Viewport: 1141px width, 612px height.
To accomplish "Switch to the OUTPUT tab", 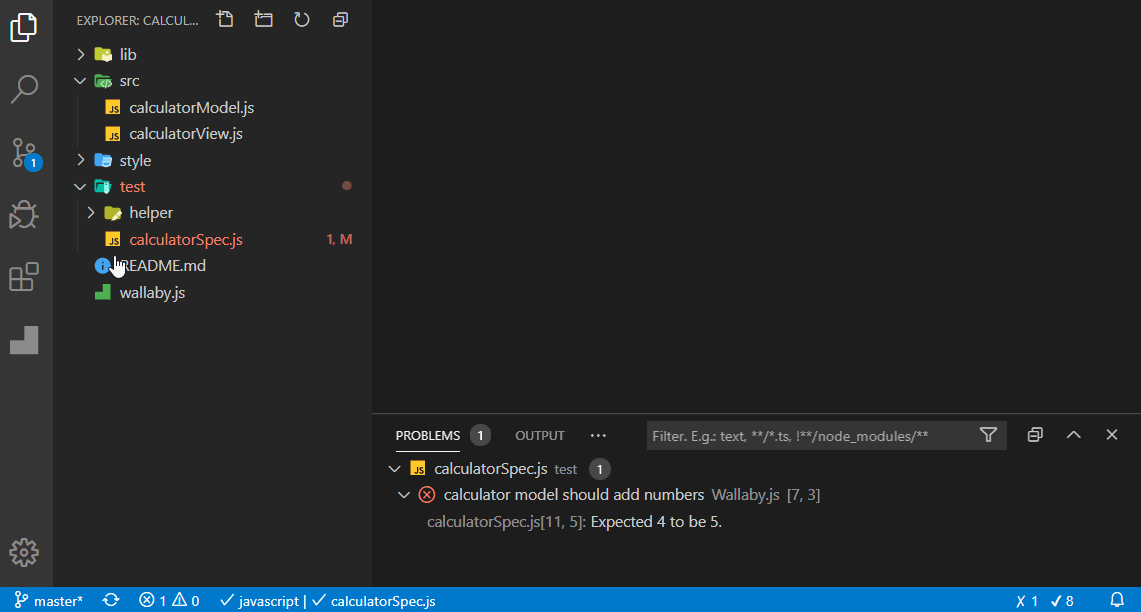I will [539, 436].
